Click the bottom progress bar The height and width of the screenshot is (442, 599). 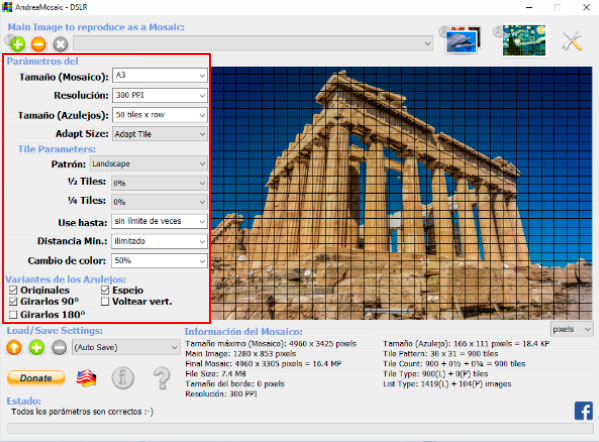(300, 428)
